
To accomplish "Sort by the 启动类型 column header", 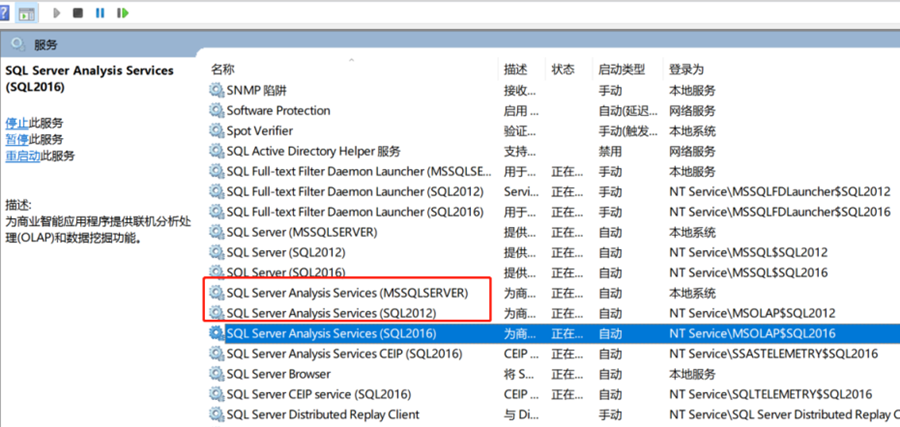I will (x=621, y=70).
